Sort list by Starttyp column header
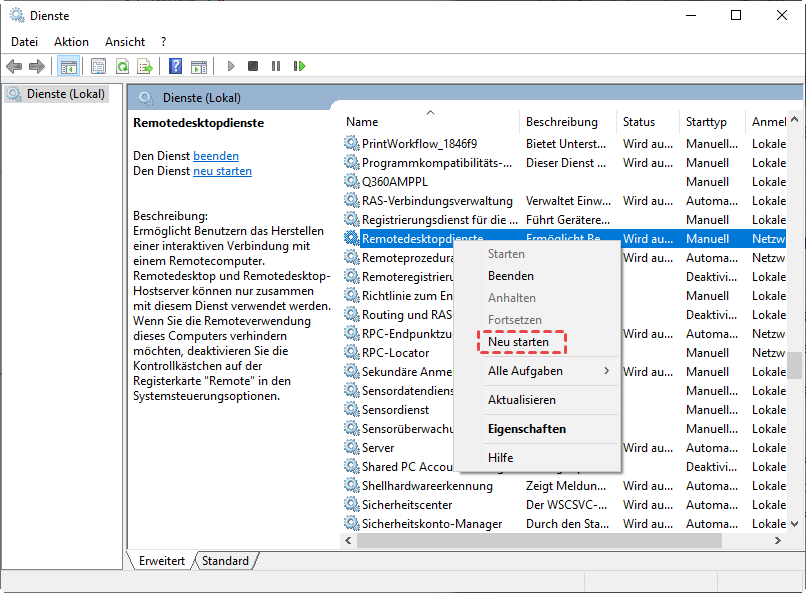The width and height of the screenshot is (806, 593). [706, 122]
